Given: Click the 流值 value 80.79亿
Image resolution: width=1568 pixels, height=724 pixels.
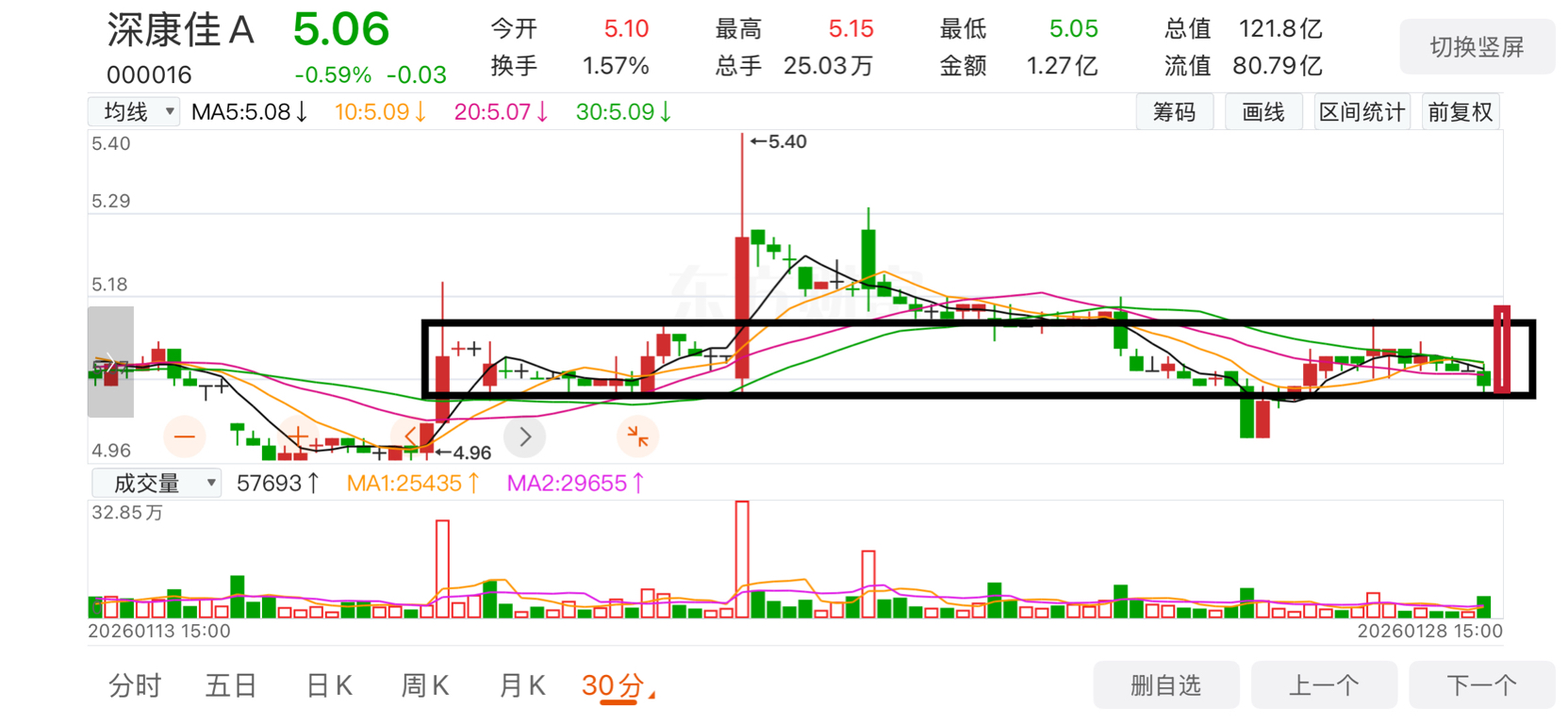Looking at the screenshot, I should tap(1278, 66).
